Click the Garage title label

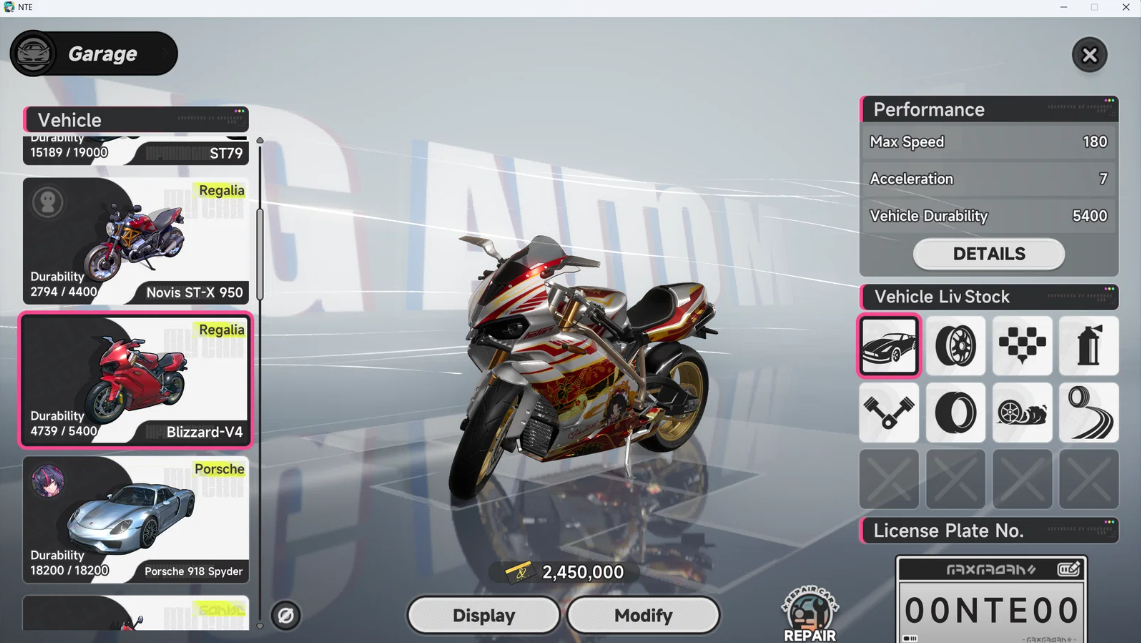point(103,54)
